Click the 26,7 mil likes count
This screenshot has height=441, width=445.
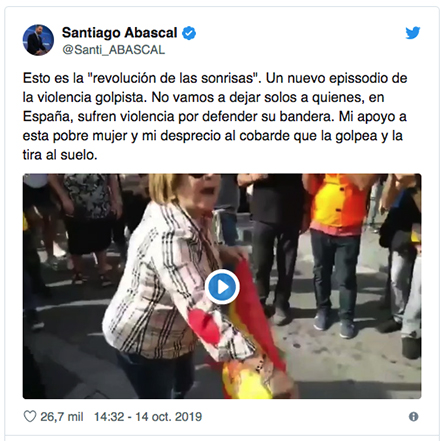[62, 417]
